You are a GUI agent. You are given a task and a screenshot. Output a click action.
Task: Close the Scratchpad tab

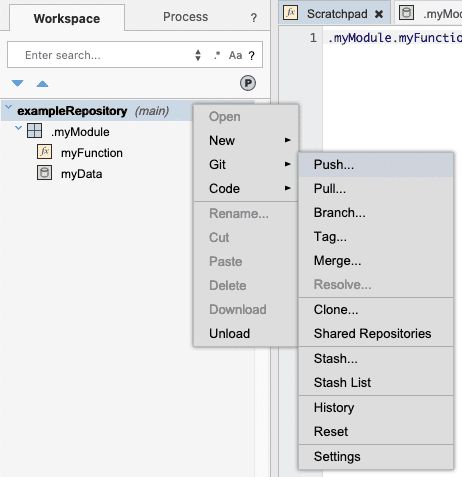tap(379, 14)
